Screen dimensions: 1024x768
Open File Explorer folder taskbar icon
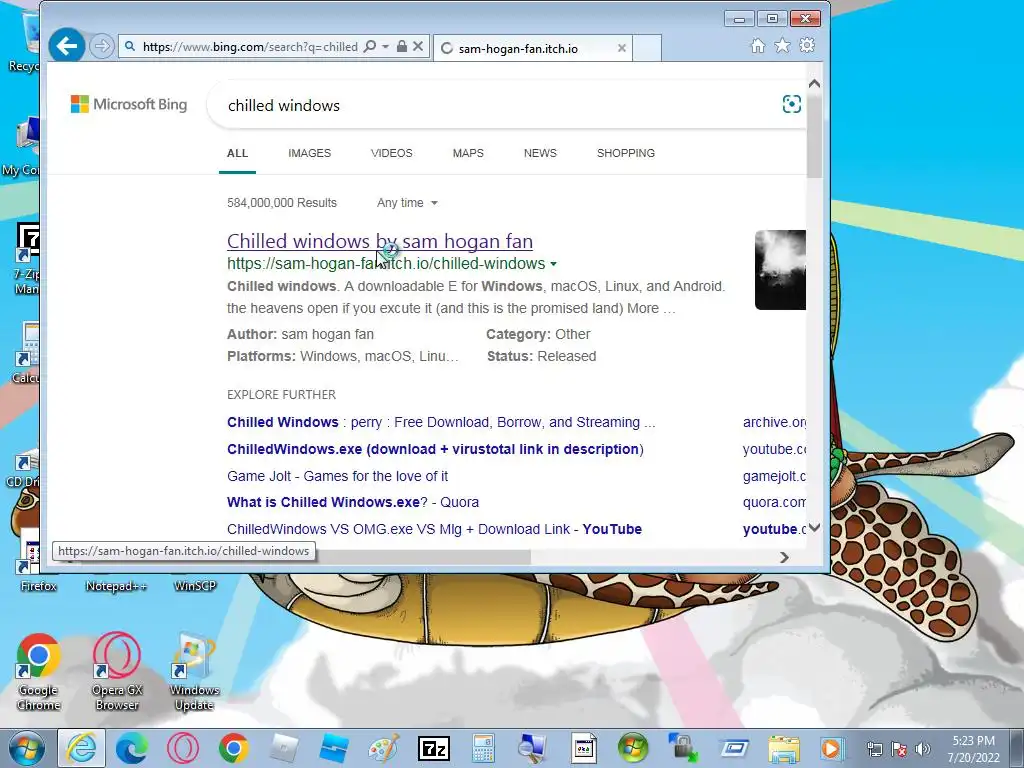(x=784, y=748)
